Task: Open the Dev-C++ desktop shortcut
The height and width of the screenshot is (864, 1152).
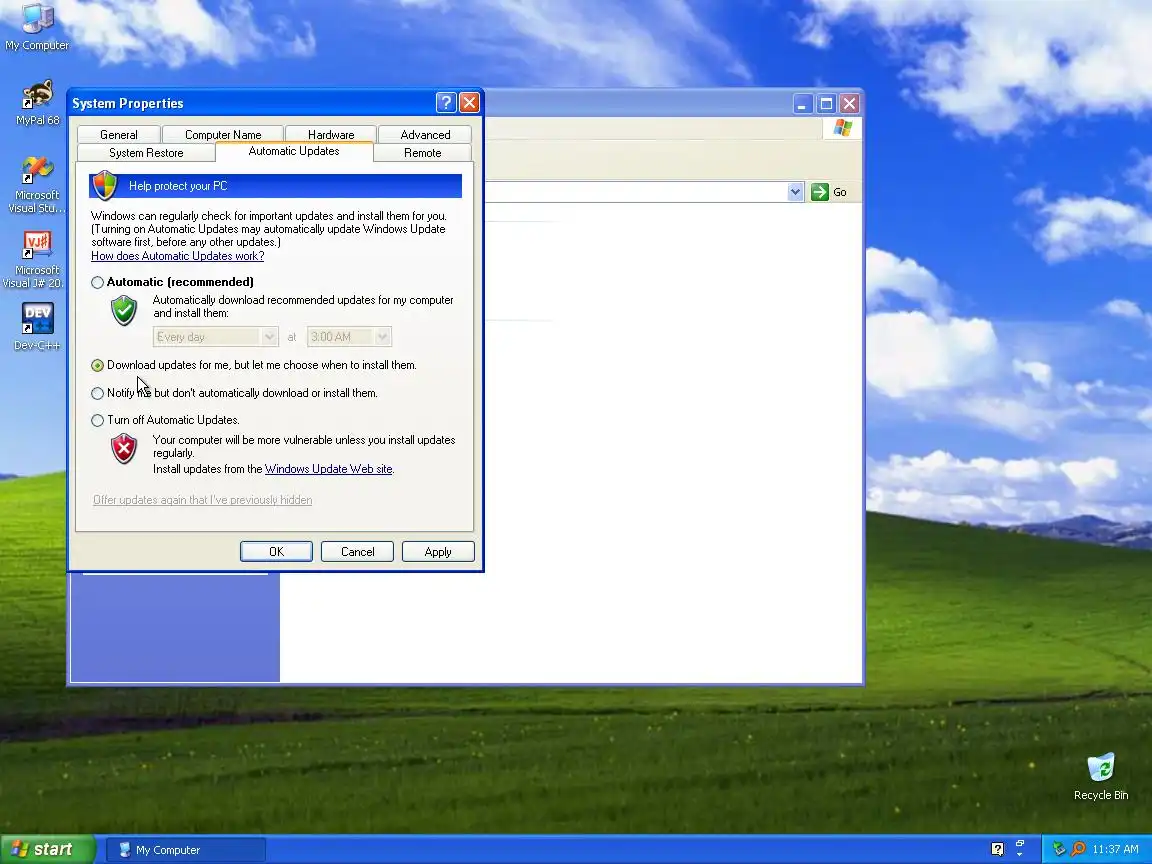Action: pyautogui.click(x=37, y=326)
